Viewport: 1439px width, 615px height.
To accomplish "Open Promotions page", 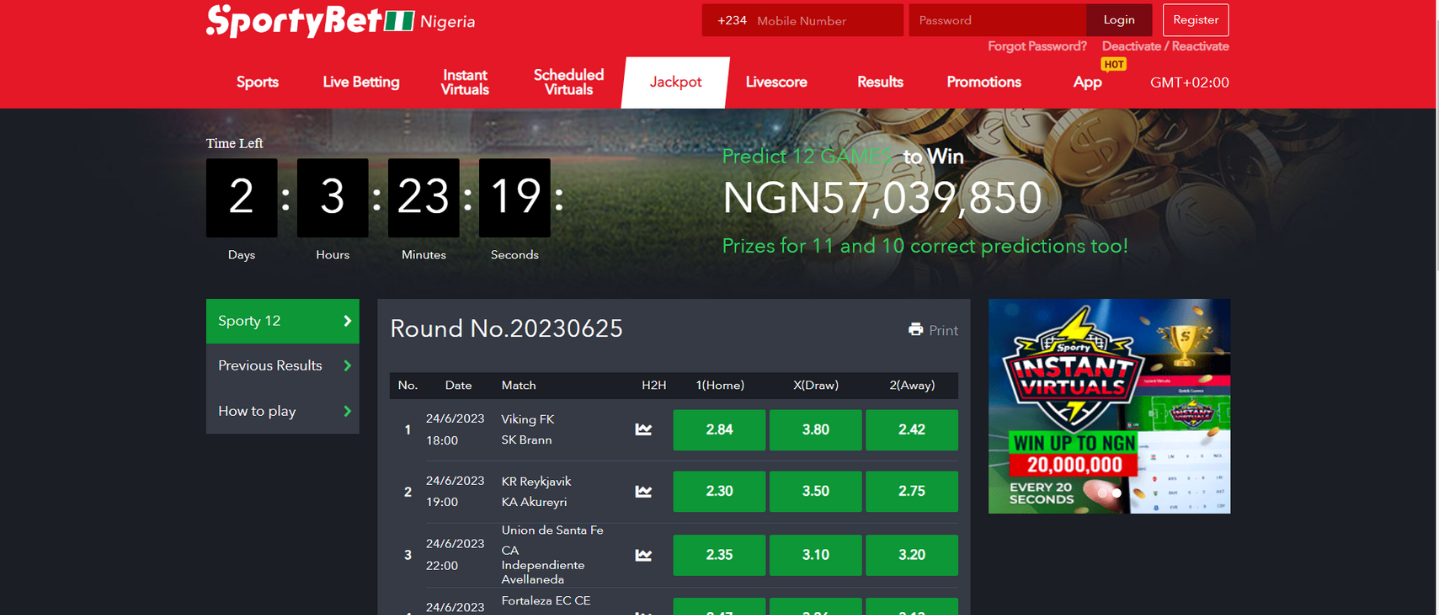I will 984,82.
